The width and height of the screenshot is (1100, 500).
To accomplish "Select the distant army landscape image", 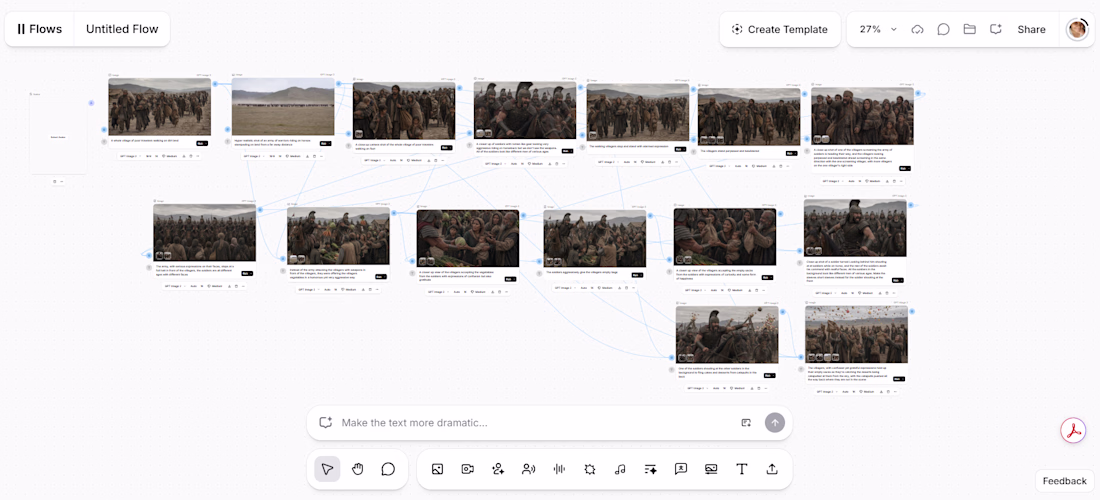I will point(283,107).
